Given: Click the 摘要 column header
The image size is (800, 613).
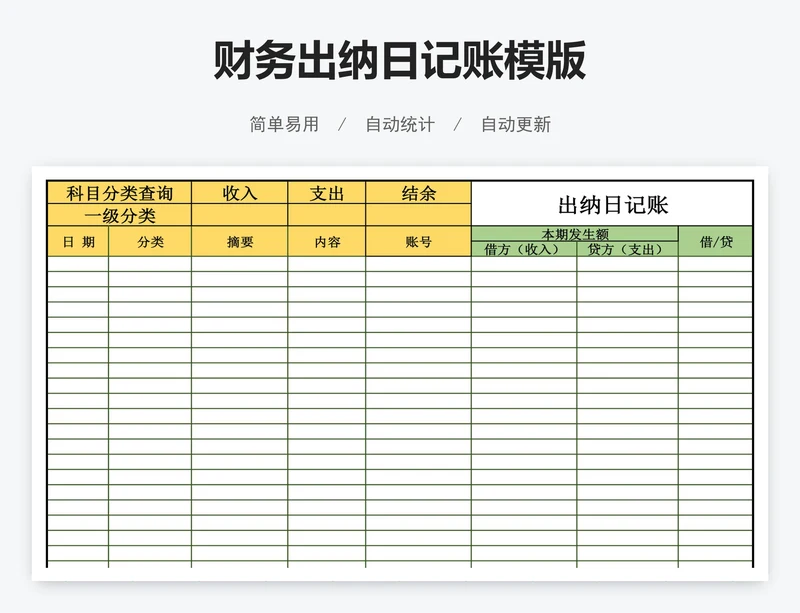Looking at the screenshot, I should [x=240, y=241].
